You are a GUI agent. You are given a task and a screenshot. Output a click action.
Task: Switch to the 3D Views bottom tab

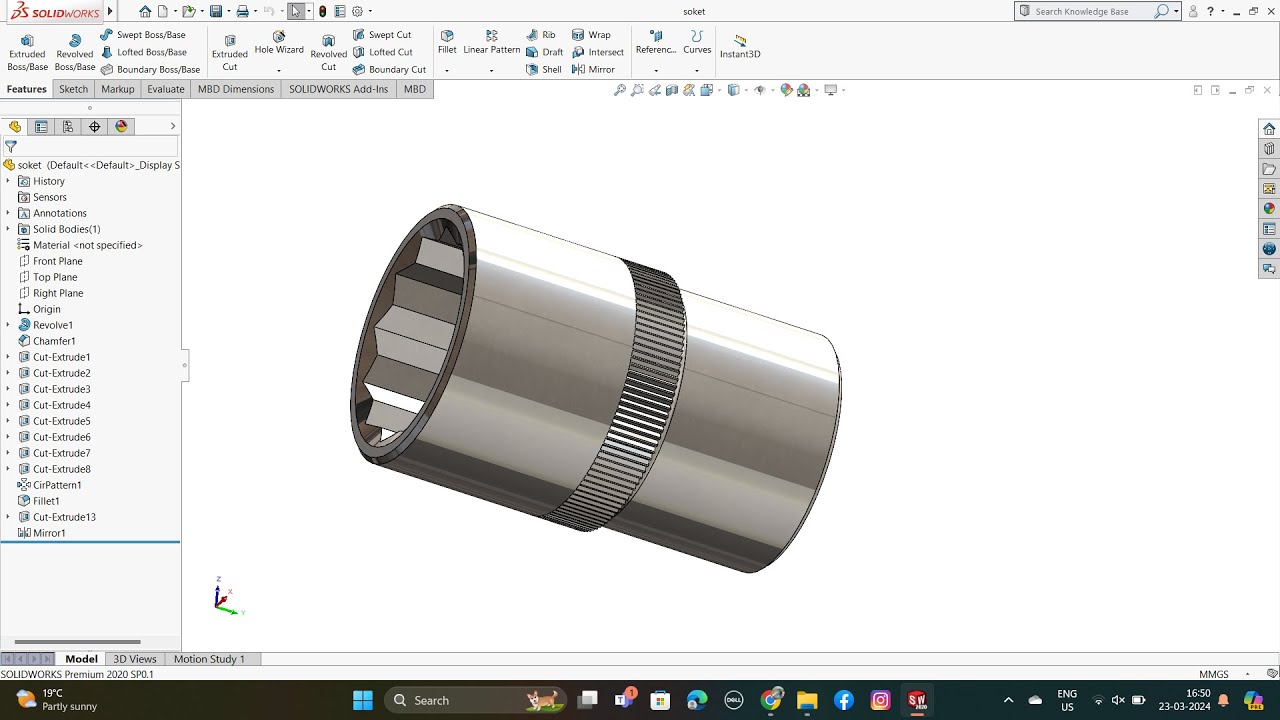tap(135, 659)
